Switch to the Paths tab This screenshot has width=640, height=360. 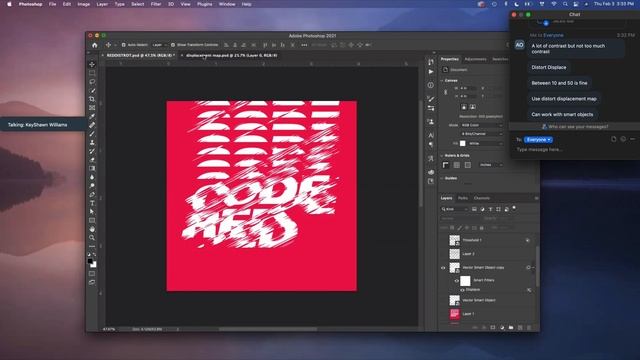pyautogui.click(x=462, y=198)
